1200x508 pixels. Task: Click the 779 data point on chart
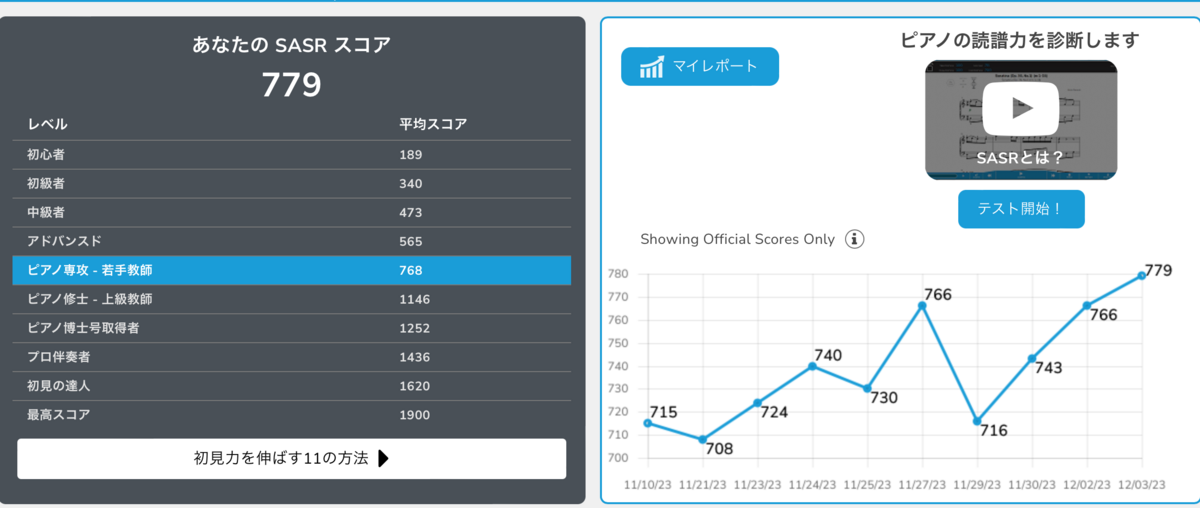[1141, 276]
